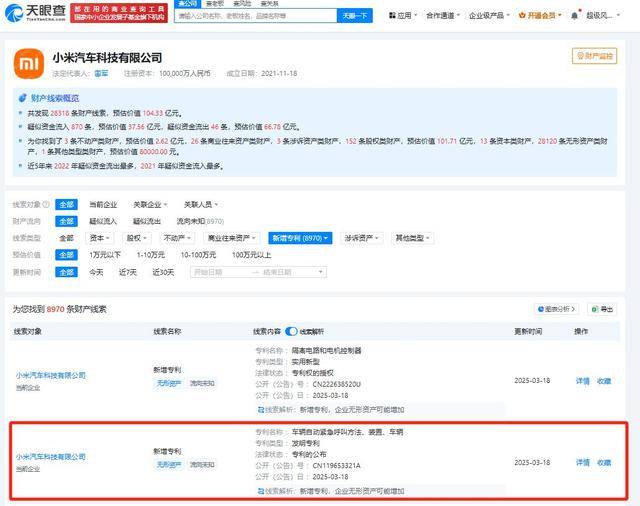This screenshot has width=640, height=506.
Task: Click the info icon beside 线索对象
Action: [46, 204]
